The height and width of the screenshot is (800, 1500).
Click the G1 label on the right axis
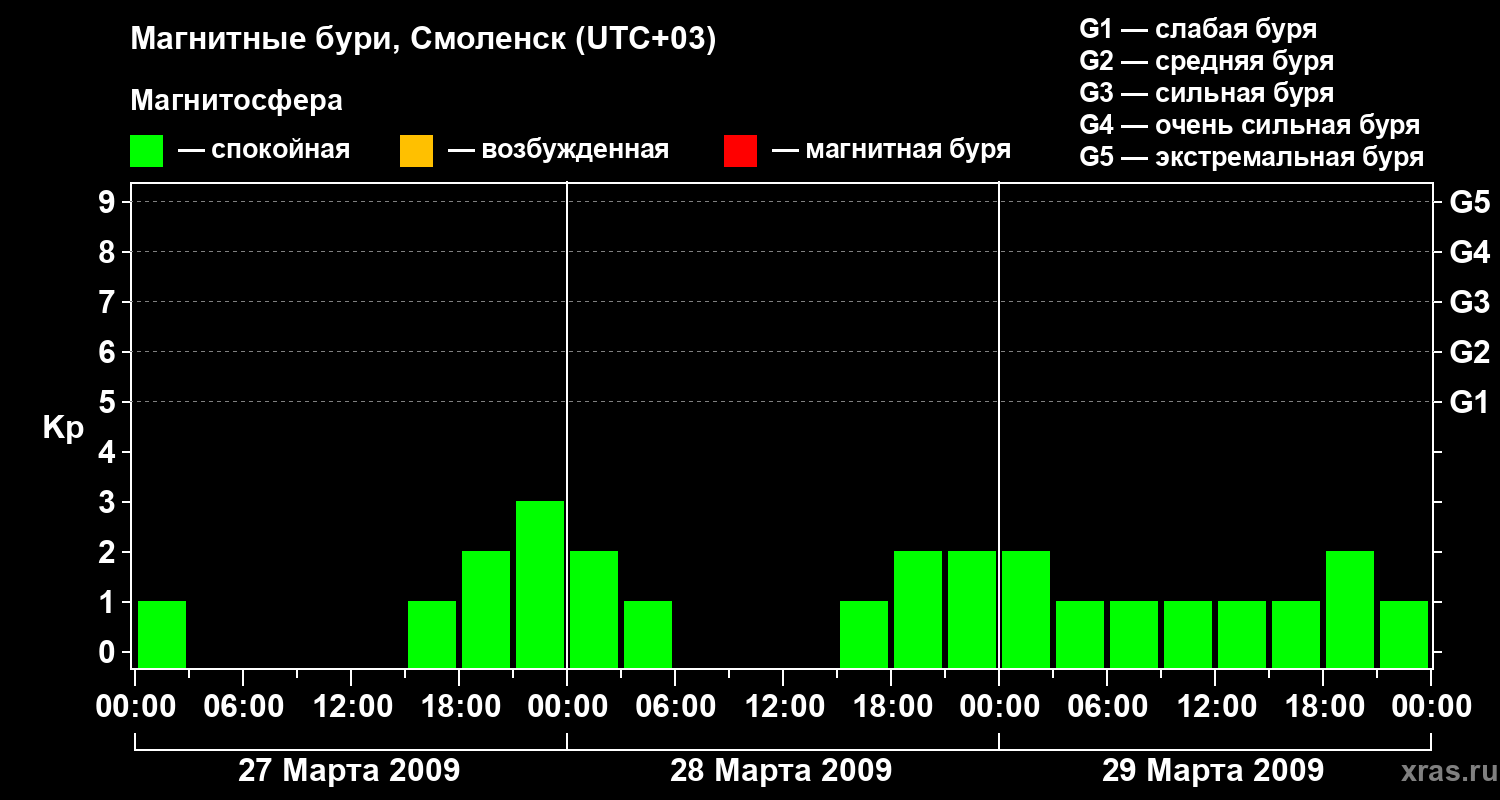tap(1469, 402)
